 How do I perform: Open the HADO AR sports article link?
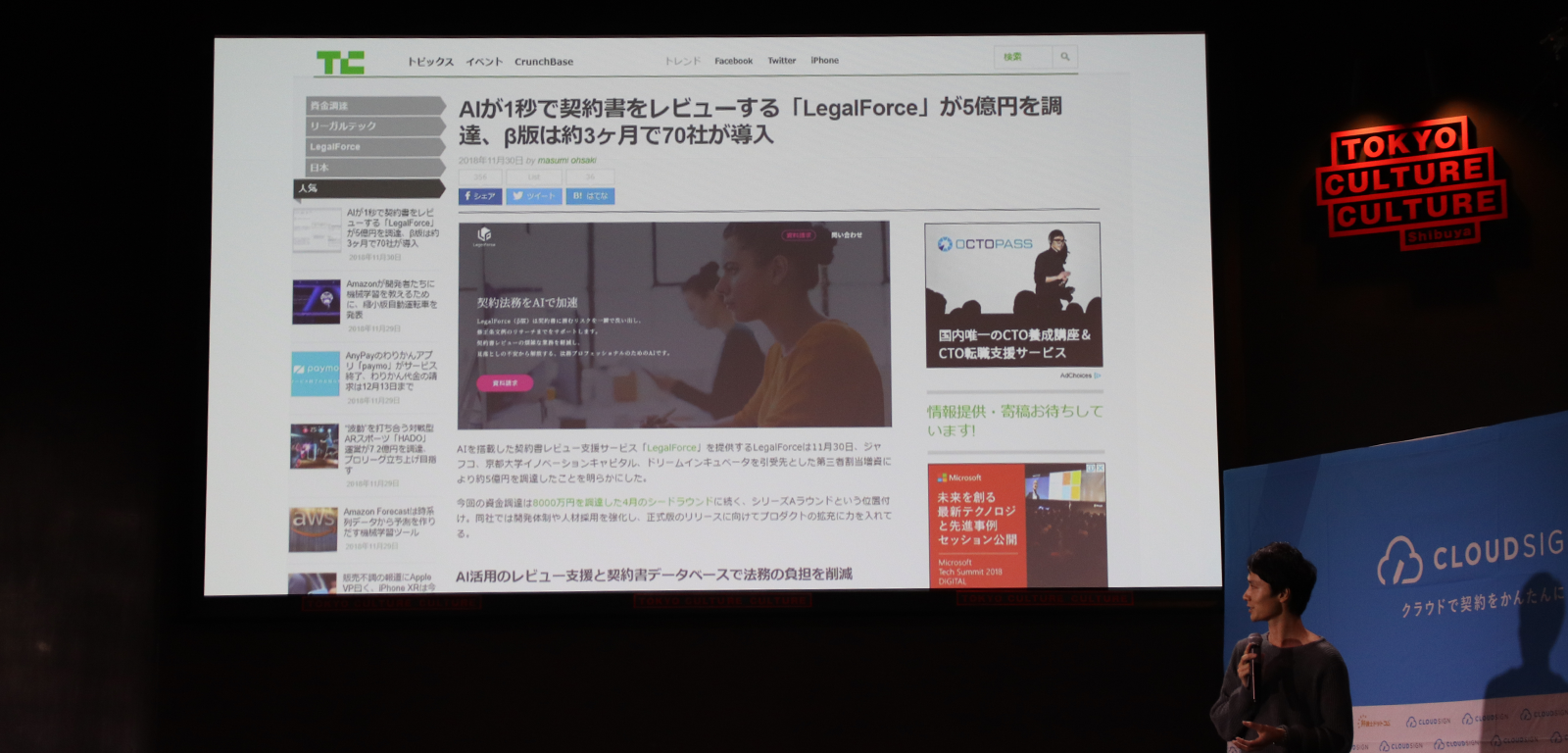click(x=390, y=449)
